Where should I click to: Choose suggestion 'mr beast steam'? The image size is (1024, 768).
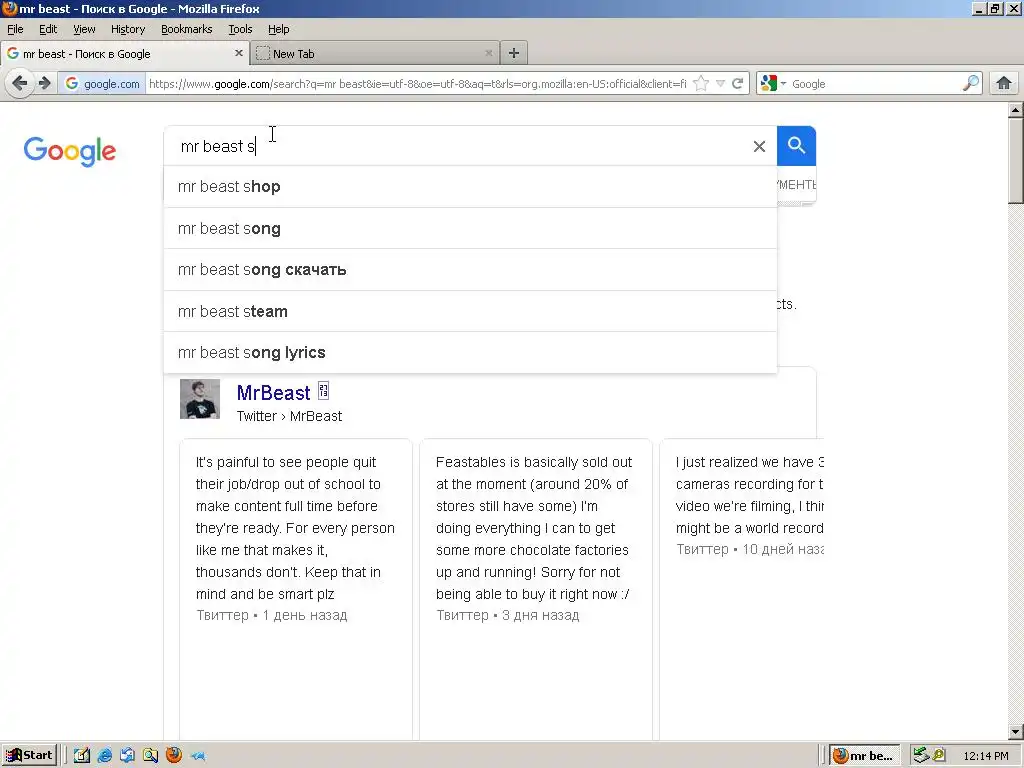(470, 312)
